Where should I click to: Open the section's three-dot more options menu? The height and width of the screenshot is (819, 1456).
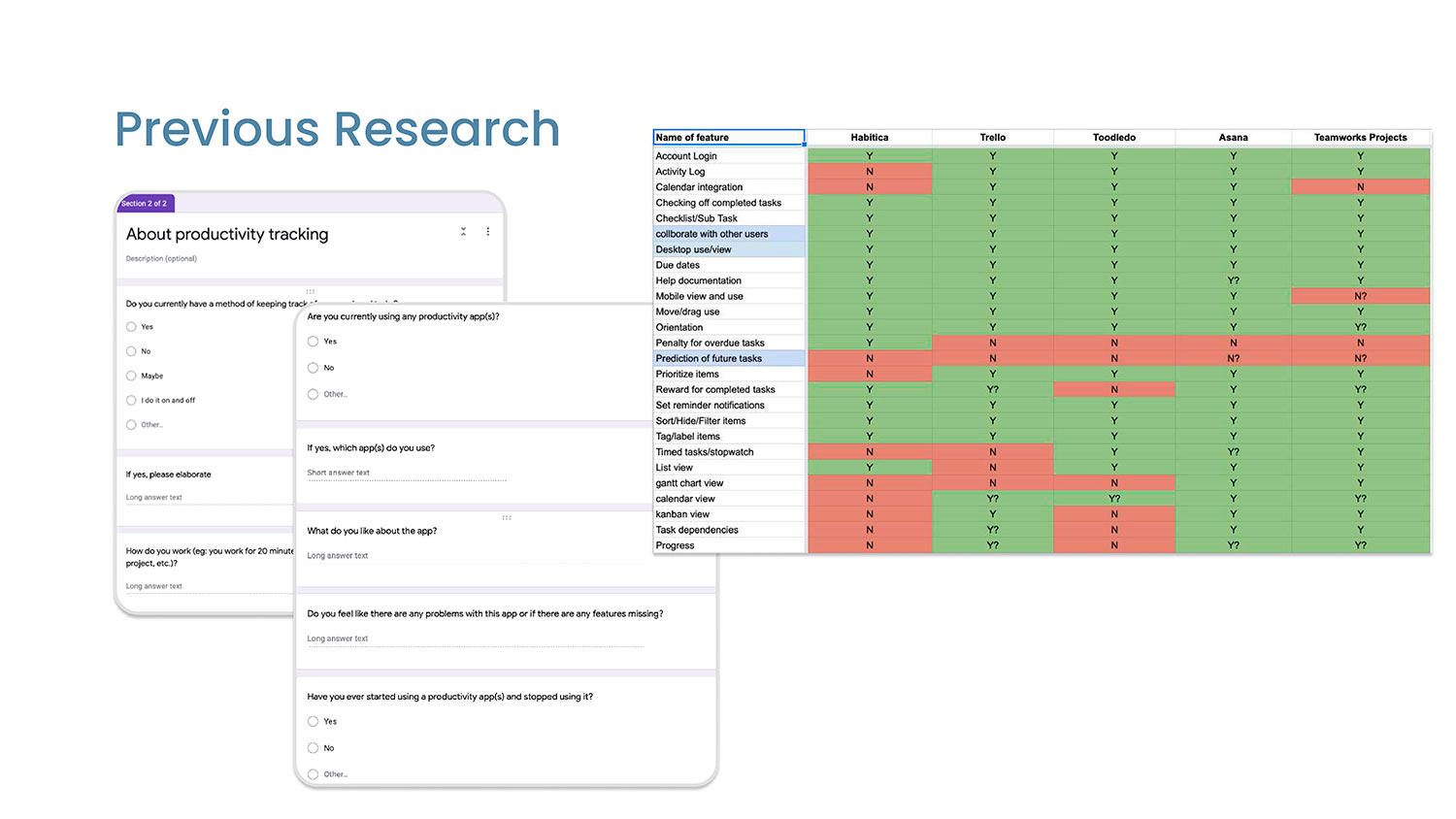(487, 232)
